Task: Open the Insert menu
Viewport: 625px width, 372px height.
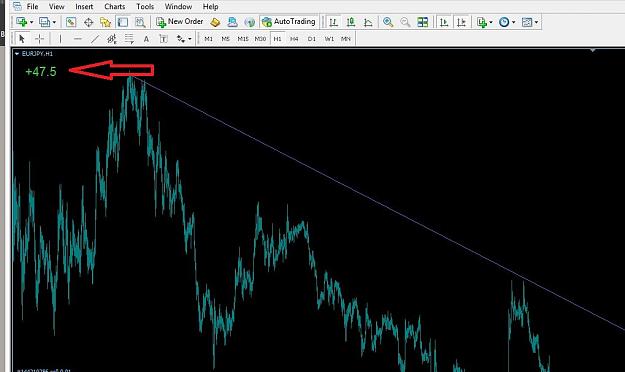Action: [x=84, y=6]
